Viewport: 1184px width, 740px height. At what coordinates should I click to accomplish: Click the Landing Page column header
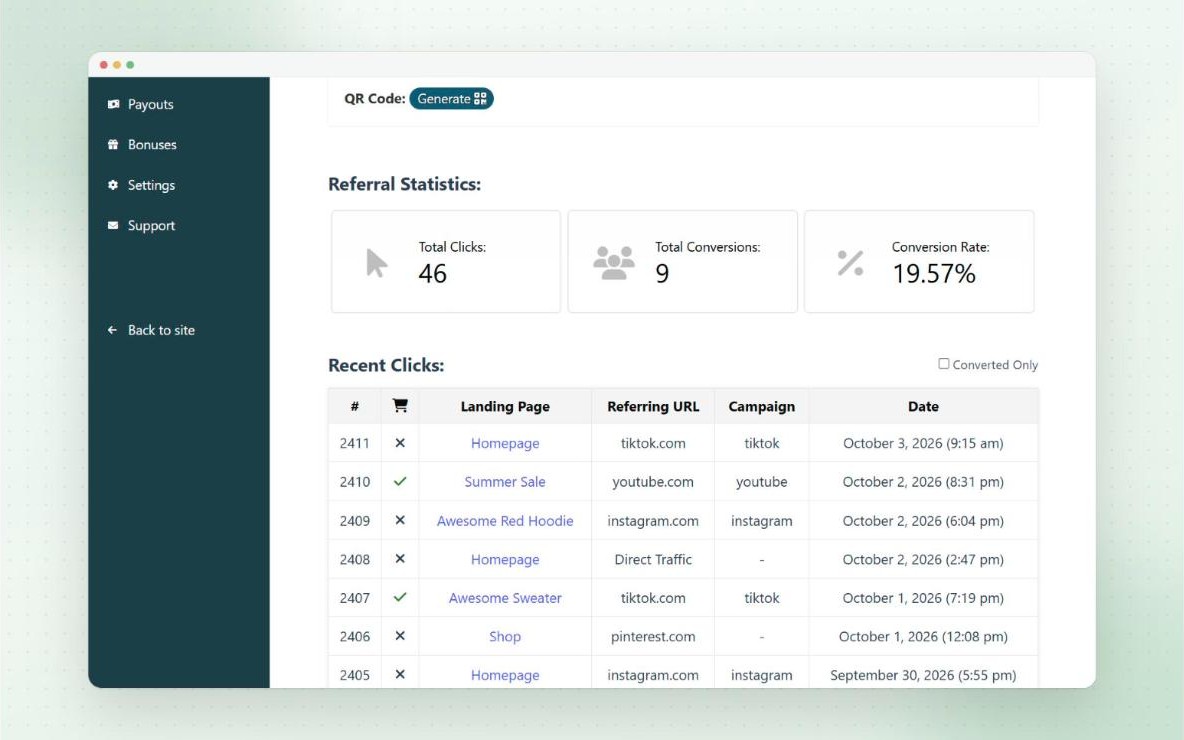pyautogui.click(x=505, y=406)
